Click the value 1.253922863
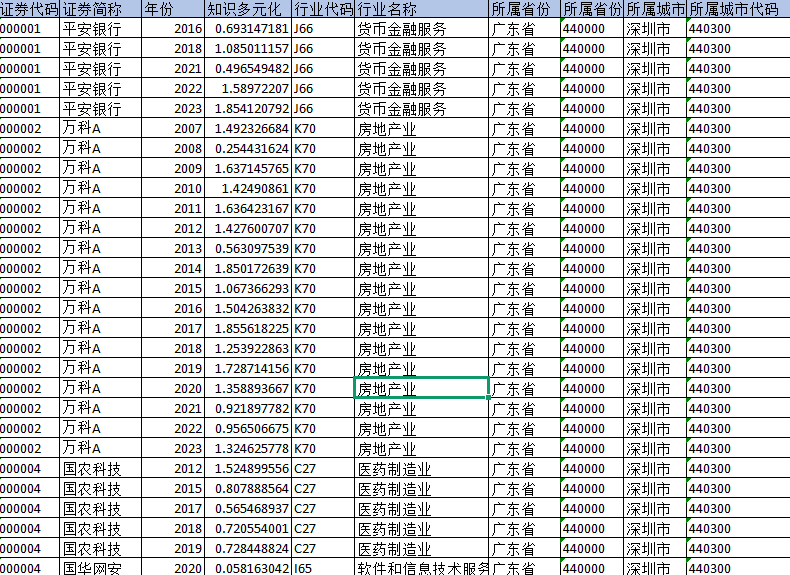 252,349
